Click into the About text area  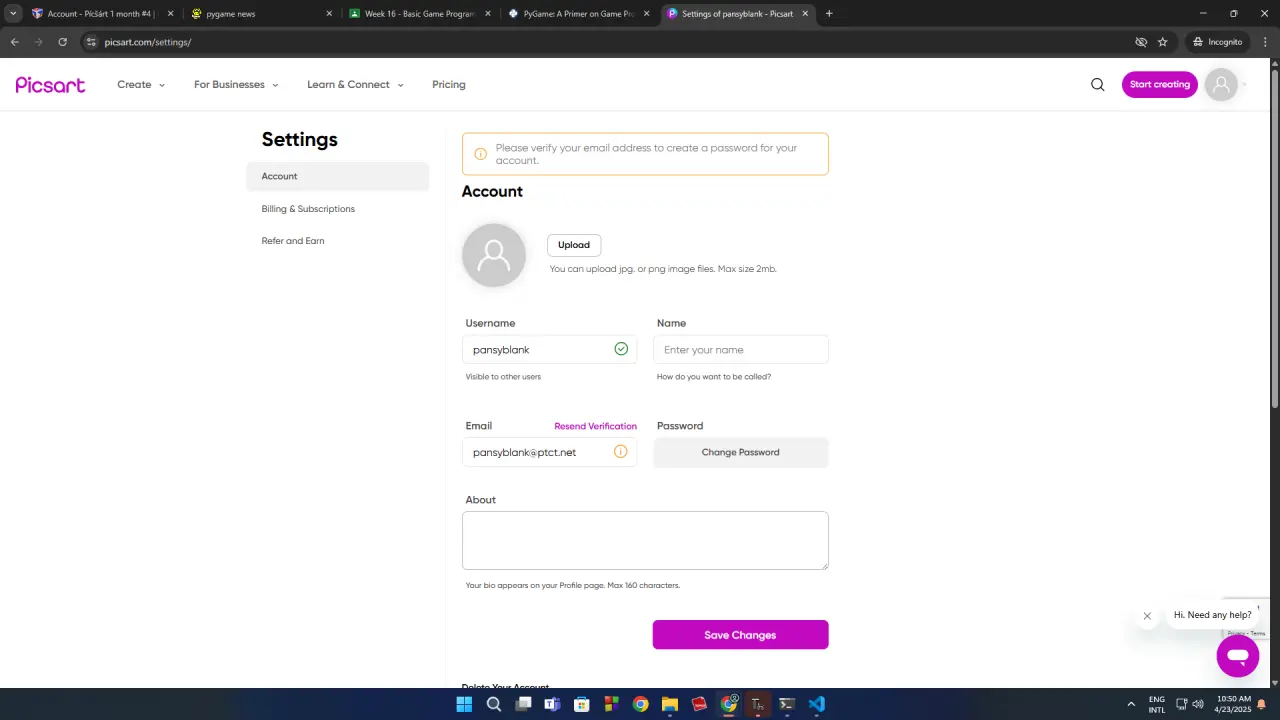[645, 540]
